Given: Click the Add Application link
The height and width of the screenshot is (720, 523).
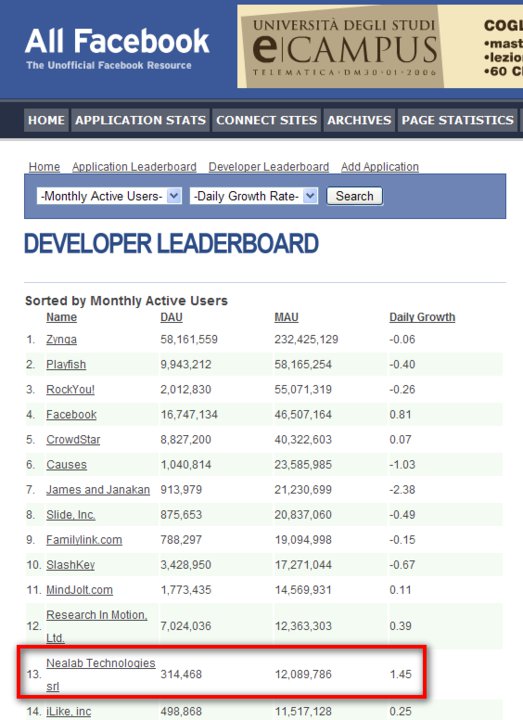Looking at the screenshot, I should 380,167.
